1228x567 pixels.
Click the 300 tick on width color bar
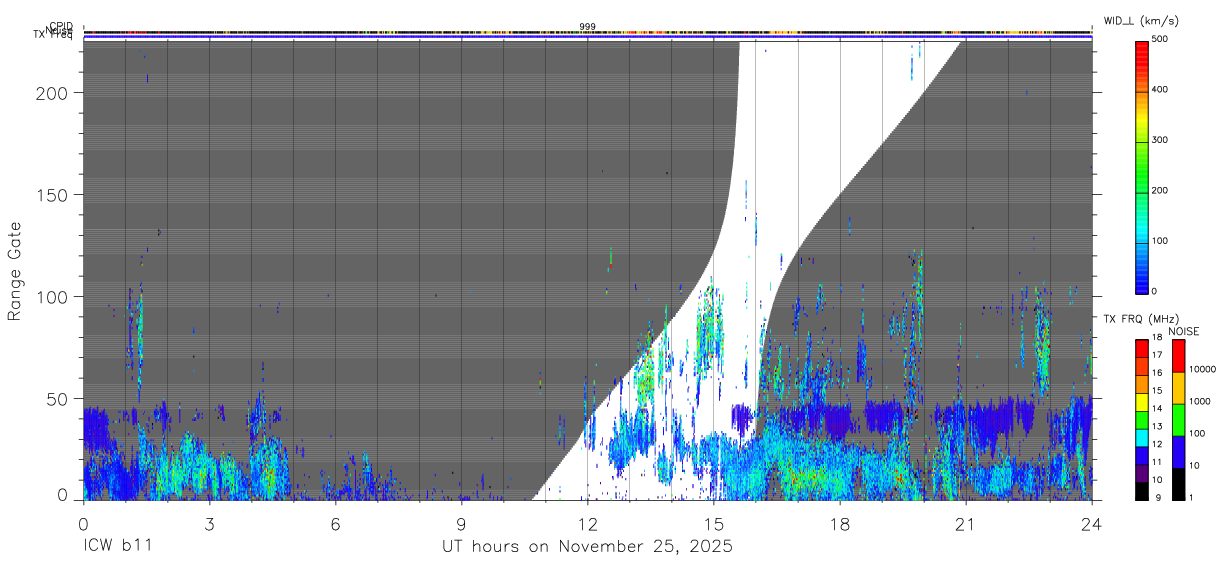pyautogui.click(x=1161, y=140)
